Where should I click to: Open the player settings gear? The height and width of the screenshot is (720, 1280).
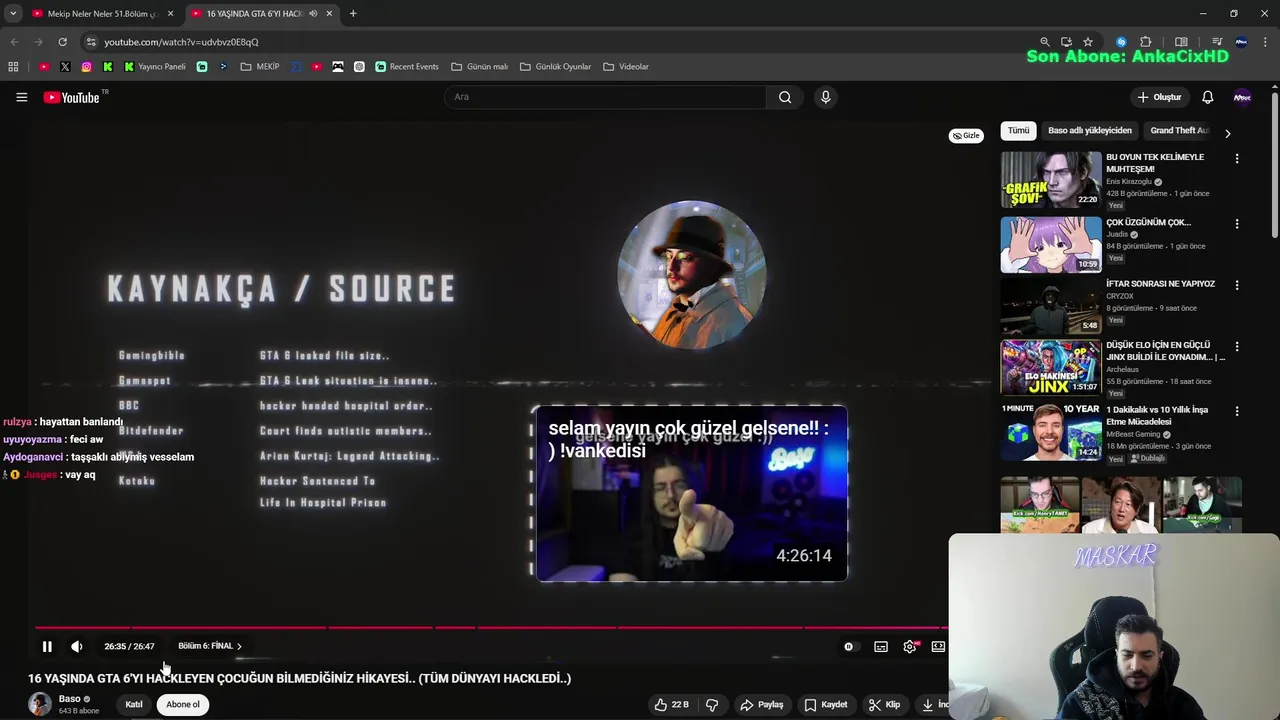point(910,647)
